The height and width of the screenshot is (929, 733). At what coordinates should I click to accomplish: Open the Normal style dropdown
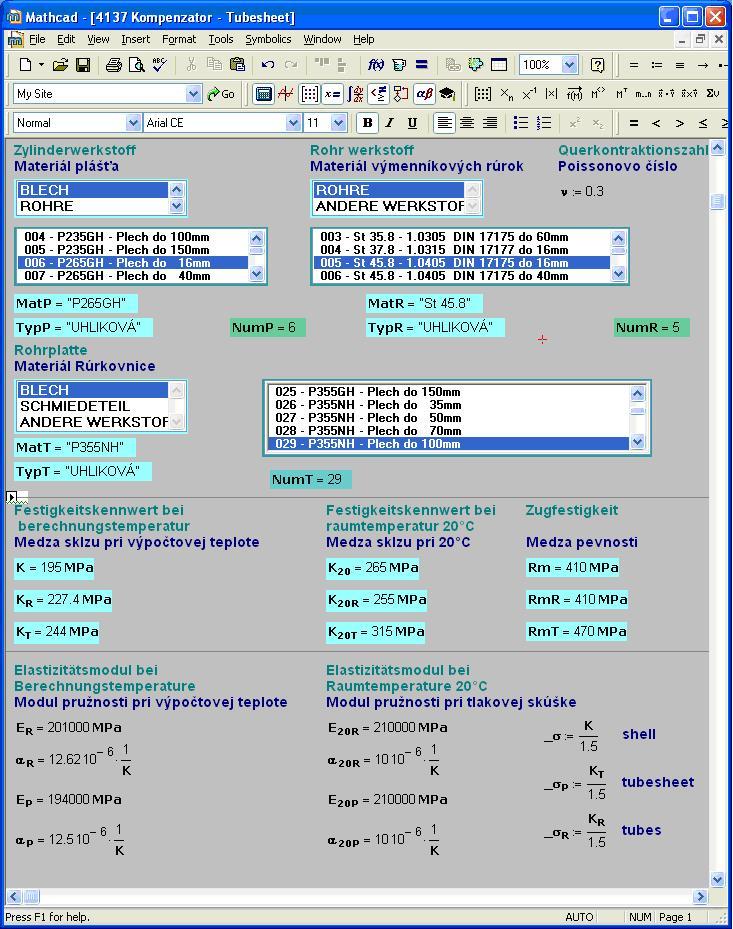133,123
